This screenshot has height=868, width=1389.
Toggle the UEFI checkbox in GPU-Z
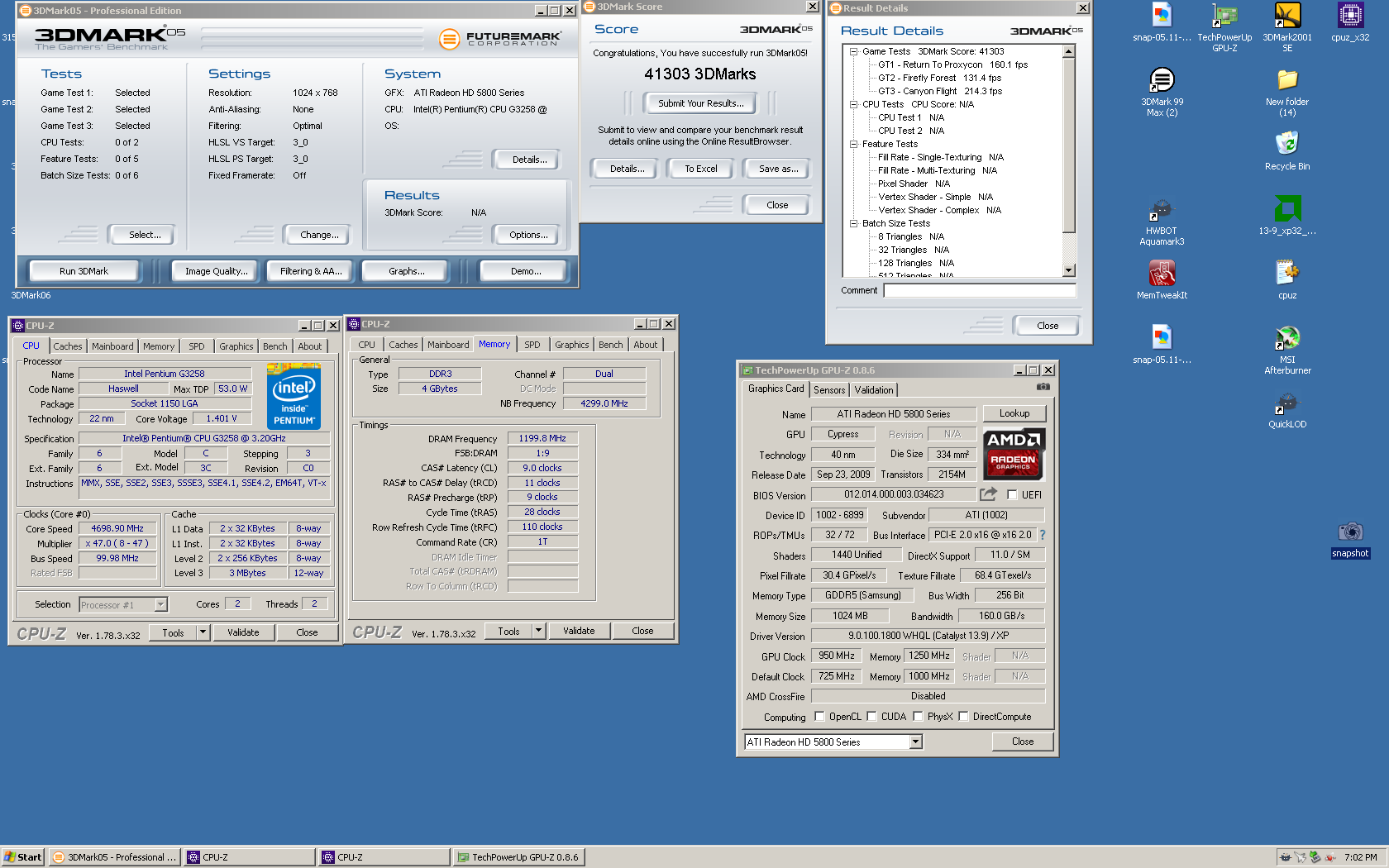point(1012,494)
